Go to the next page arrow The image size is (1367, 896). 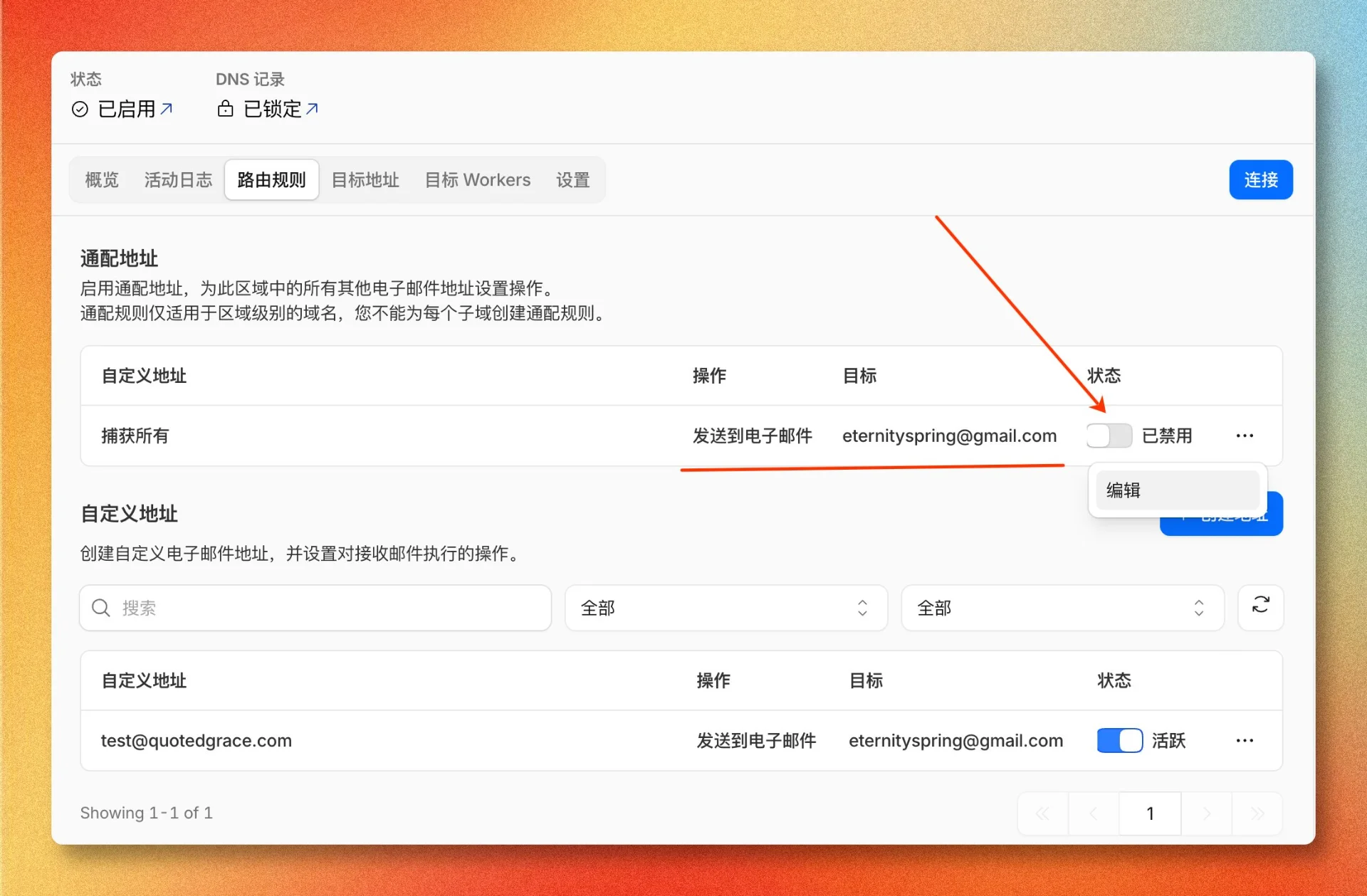click(x=1206, y=813)
